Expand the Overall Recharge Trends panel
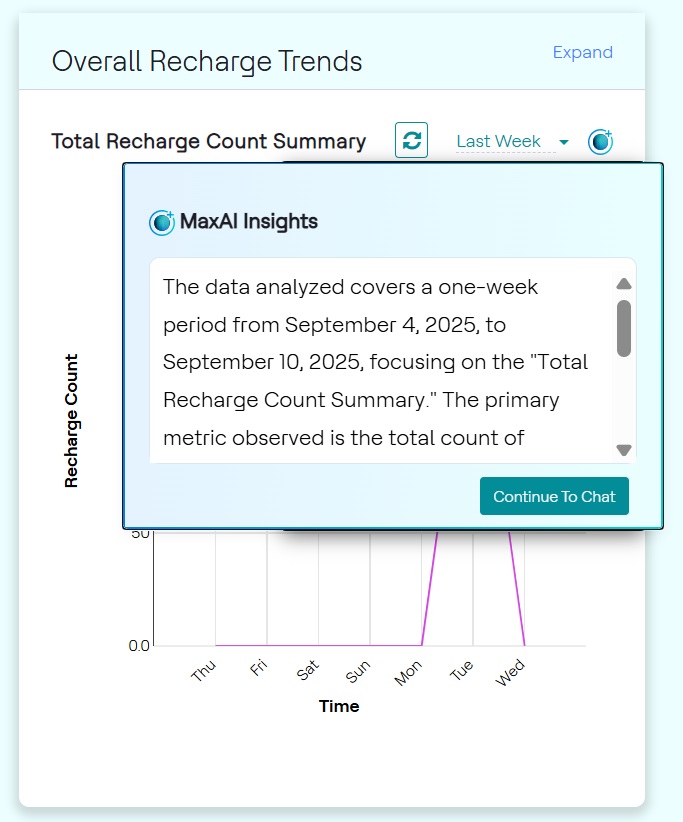The image size is (683, 822). pyautogui.click(x=583, y=53)
